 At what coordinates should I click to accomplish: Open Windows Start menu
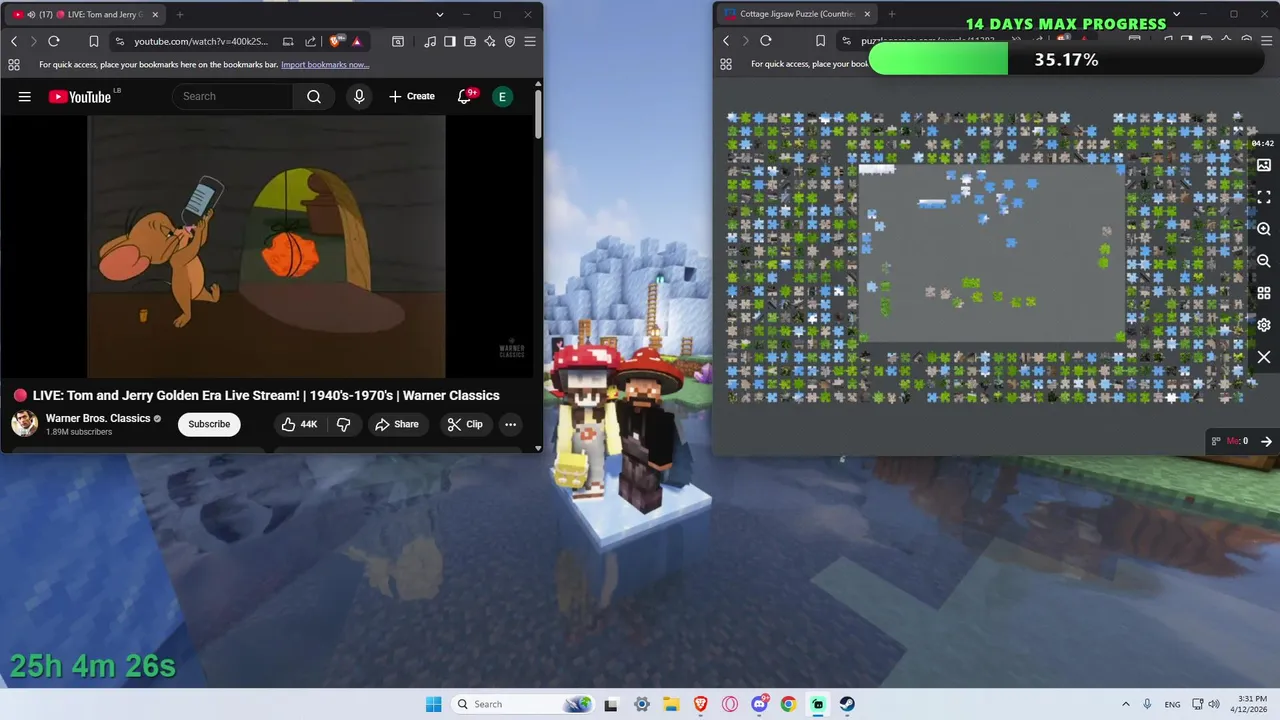433,704
